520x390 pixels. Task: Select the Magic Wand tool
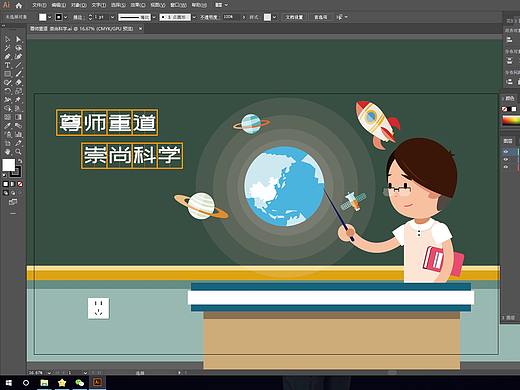(7, 48)
